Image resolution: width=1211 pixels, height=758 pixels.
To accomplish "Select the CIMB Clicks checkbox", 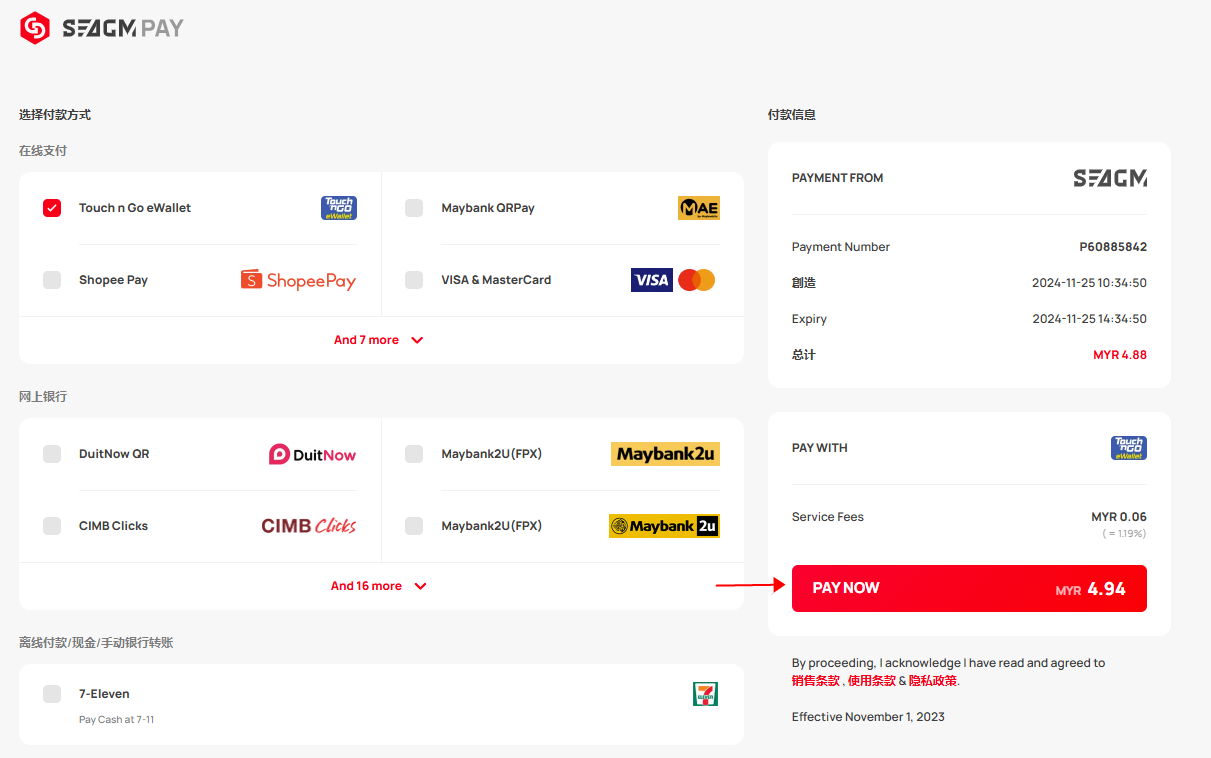I will pos(52,526).
